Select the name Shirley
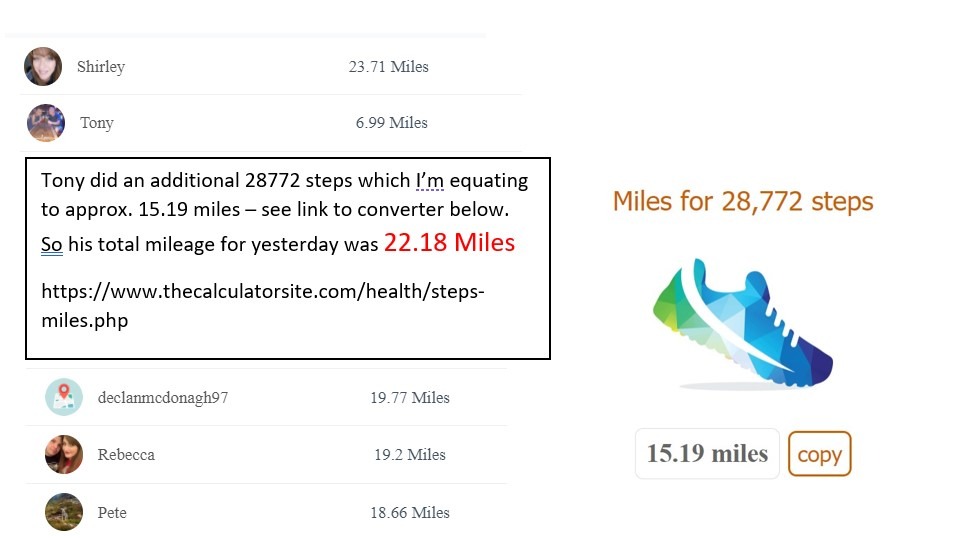 pyautogui.click(x=101, y=67)
